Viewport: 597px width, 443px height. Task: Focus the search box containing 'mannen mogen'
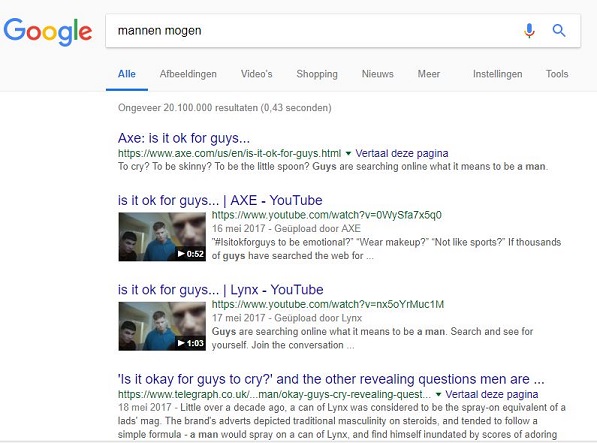click(x=343, y=30)
